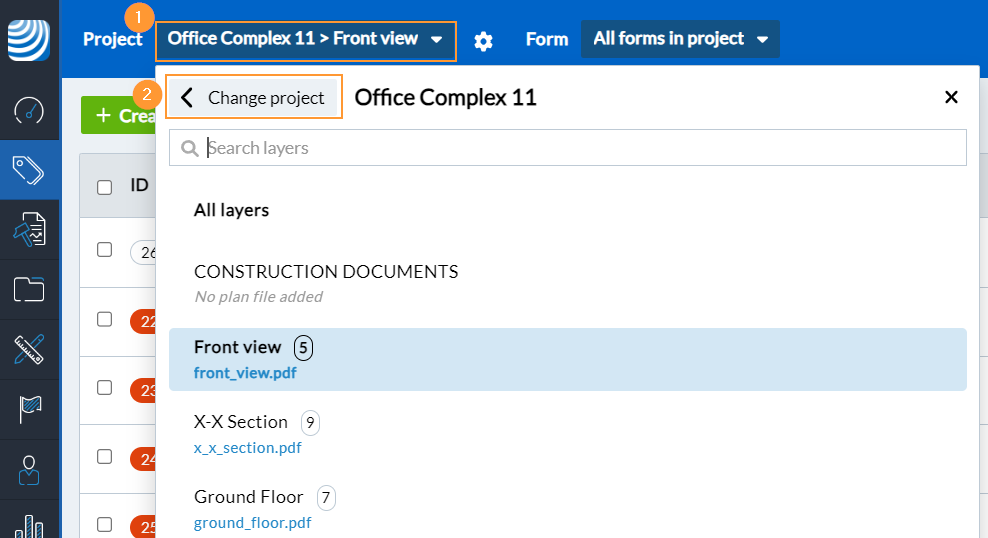
Task: Click the flag icon in sidebar
Action: pyautogui.click(x=29, y=409)
